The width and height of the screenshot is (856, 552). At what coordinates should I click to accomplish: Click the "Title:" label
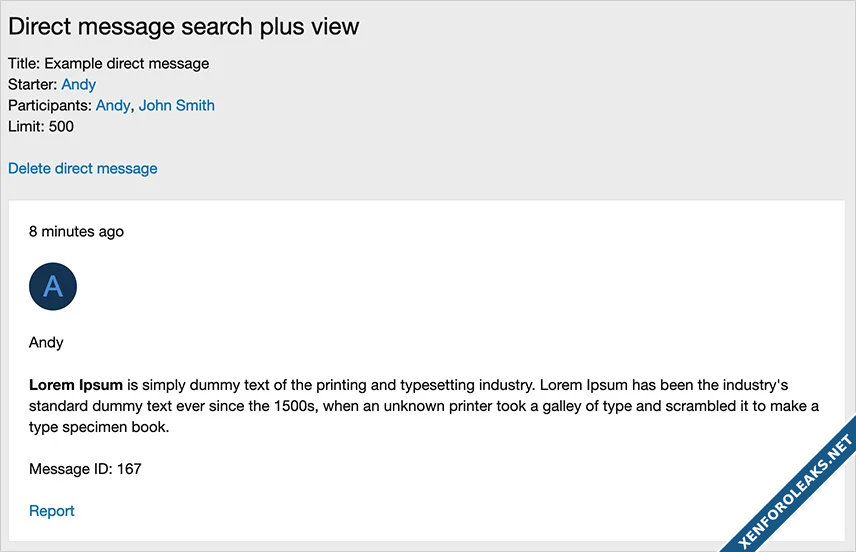point(24,63)
